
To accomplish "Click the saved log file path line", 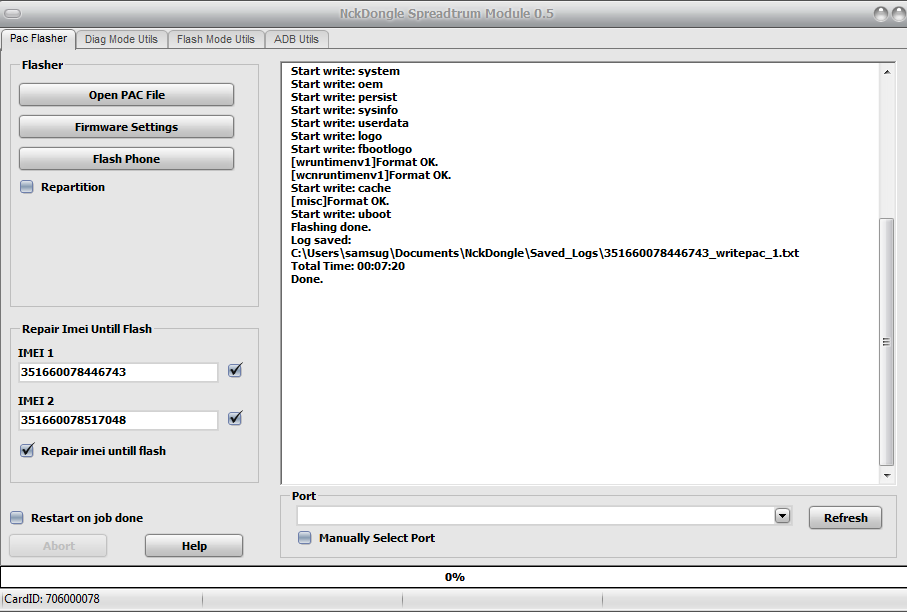I will 544,253.
